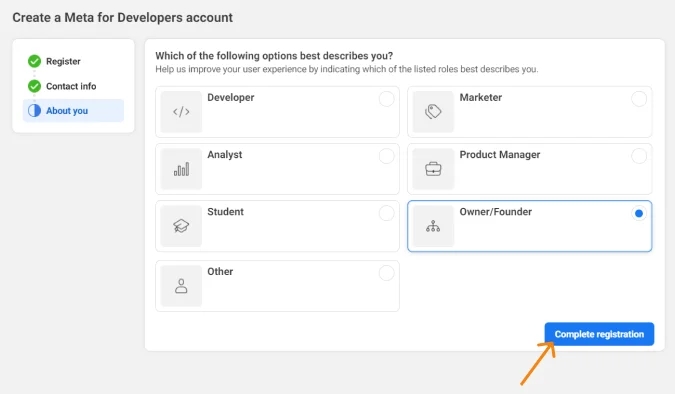Click the Owner/Founder org chart icon
675x394 pixels.
tap(433, 226)
